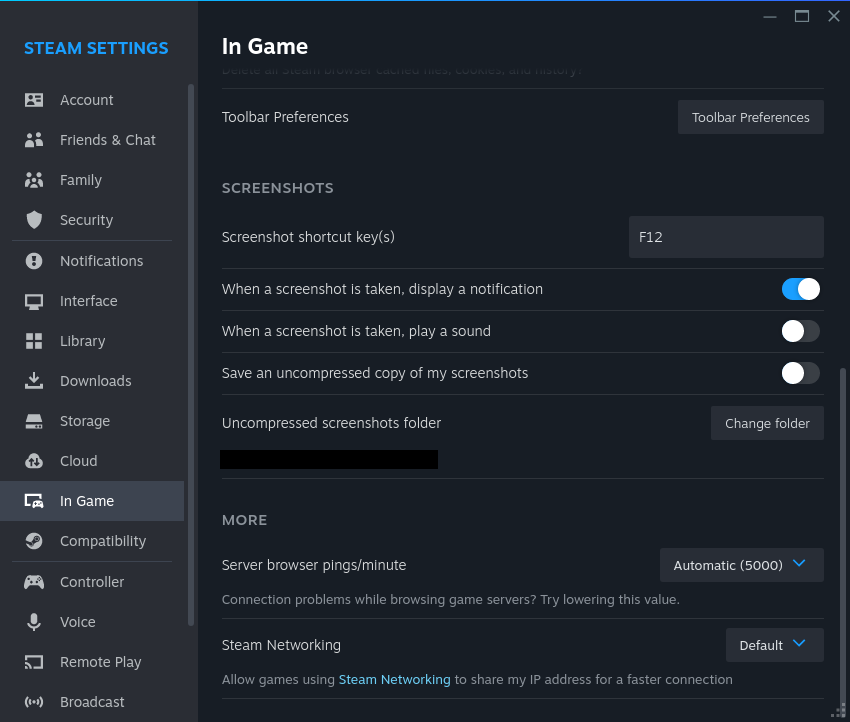Open the Steam Networking hyperlink
The width and height of the screenshot is (850, 722).
(x=394, y=680)
